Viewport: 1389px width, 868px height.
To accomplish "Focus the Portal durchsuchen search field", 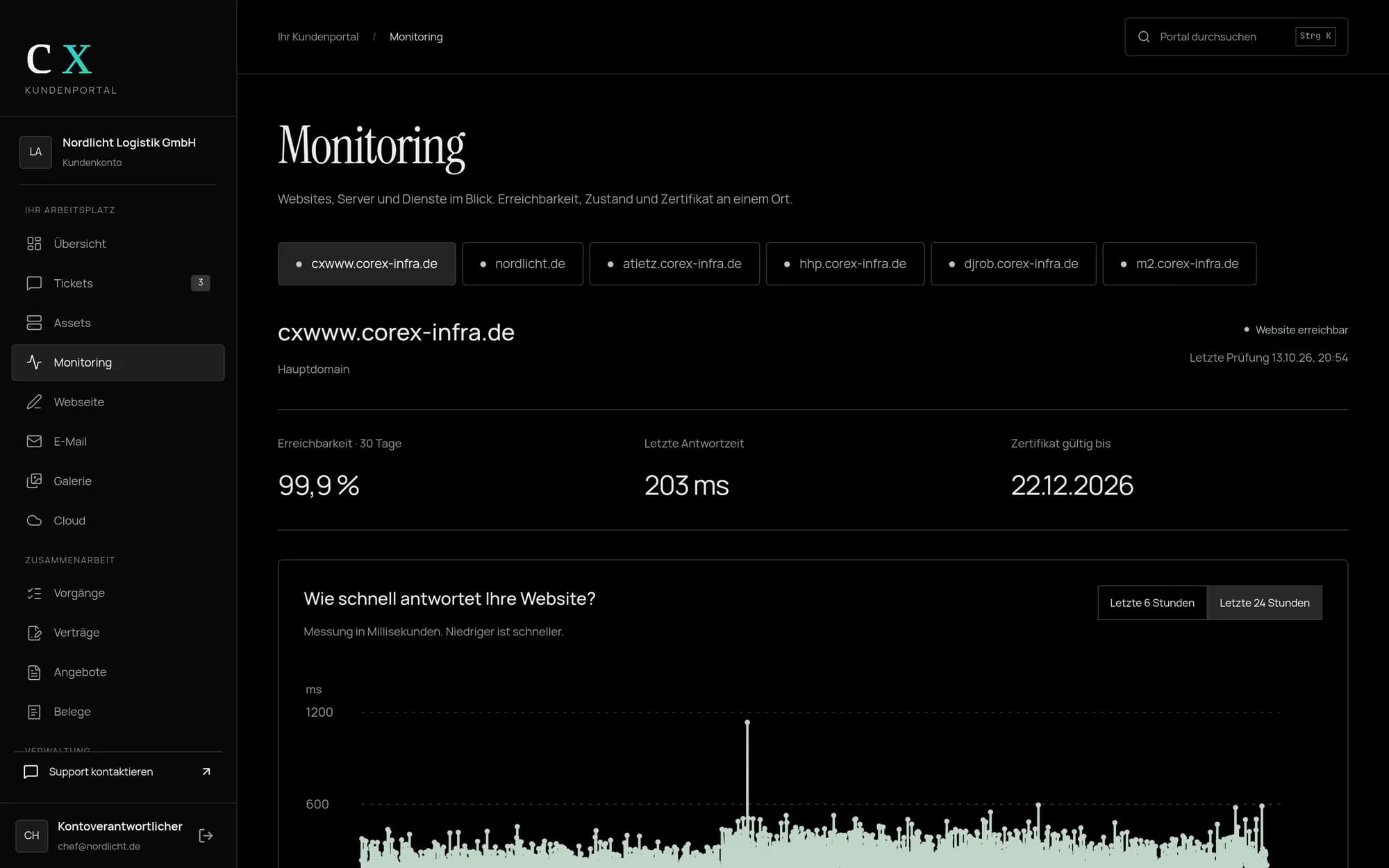I will [1236, 37].
